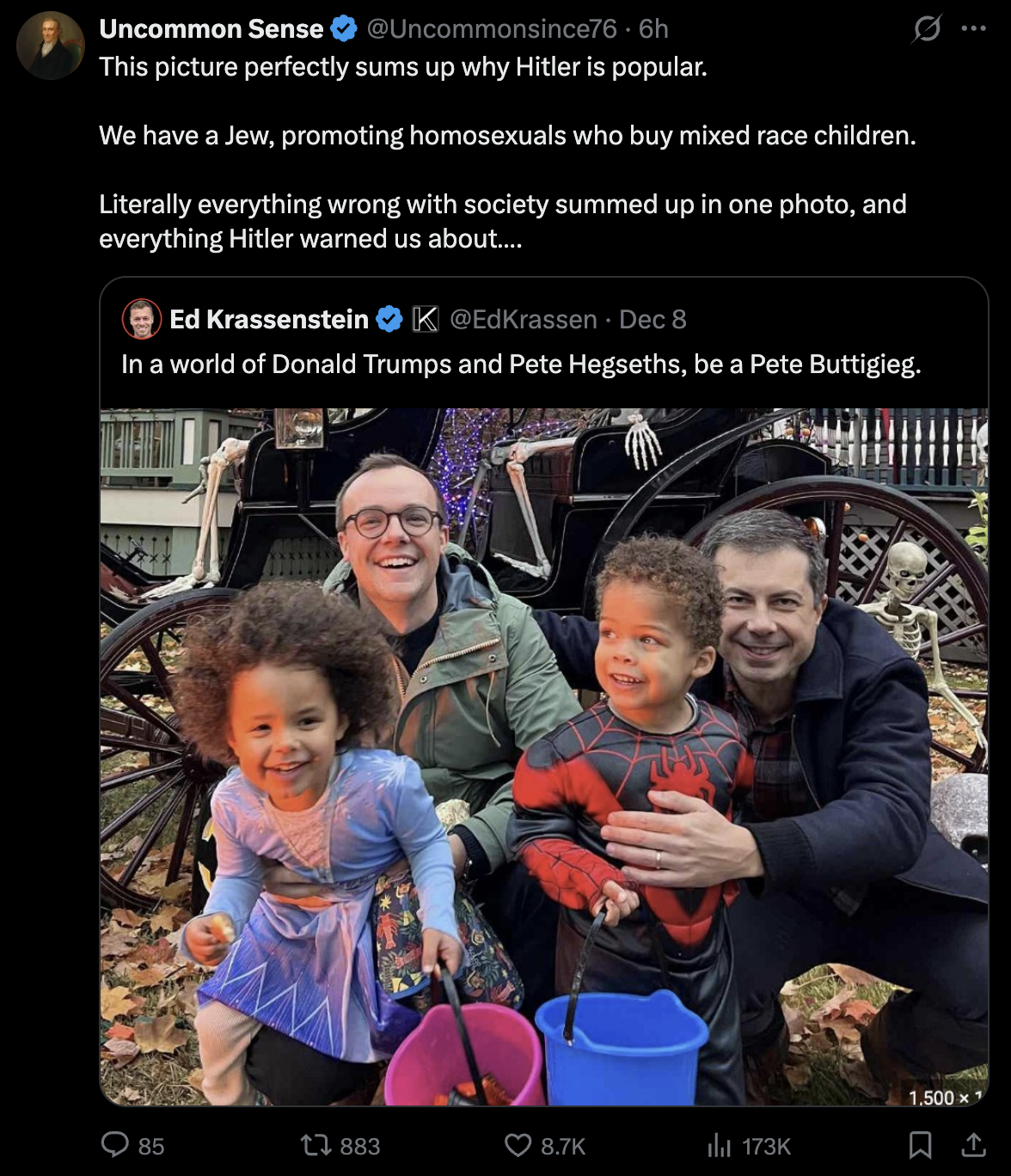Open the quoted post photo
The width and height of the screenshot is (1011, 1176).
pyautogui.click(x=544, y=756)
